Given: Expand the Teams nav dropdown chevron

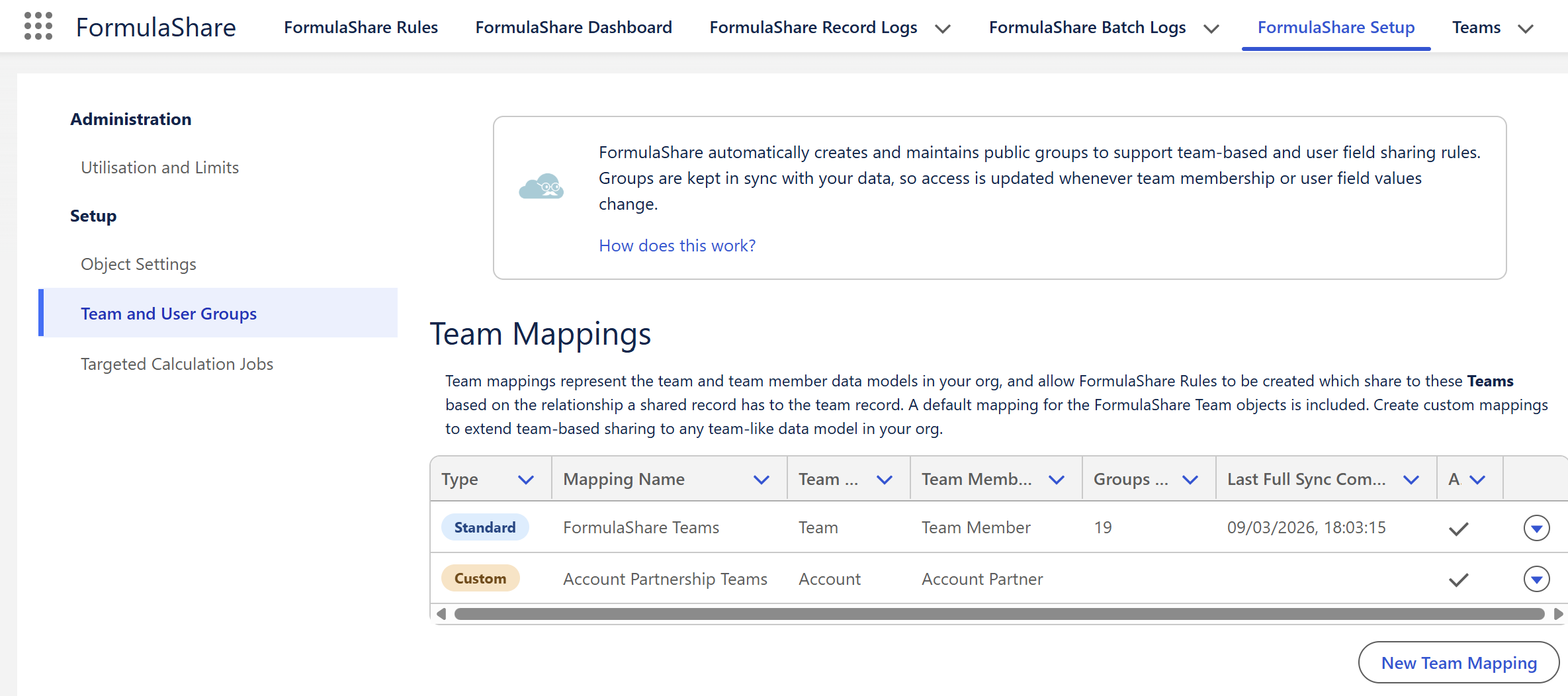Looking at the screenshot, I should (1526, 28).
